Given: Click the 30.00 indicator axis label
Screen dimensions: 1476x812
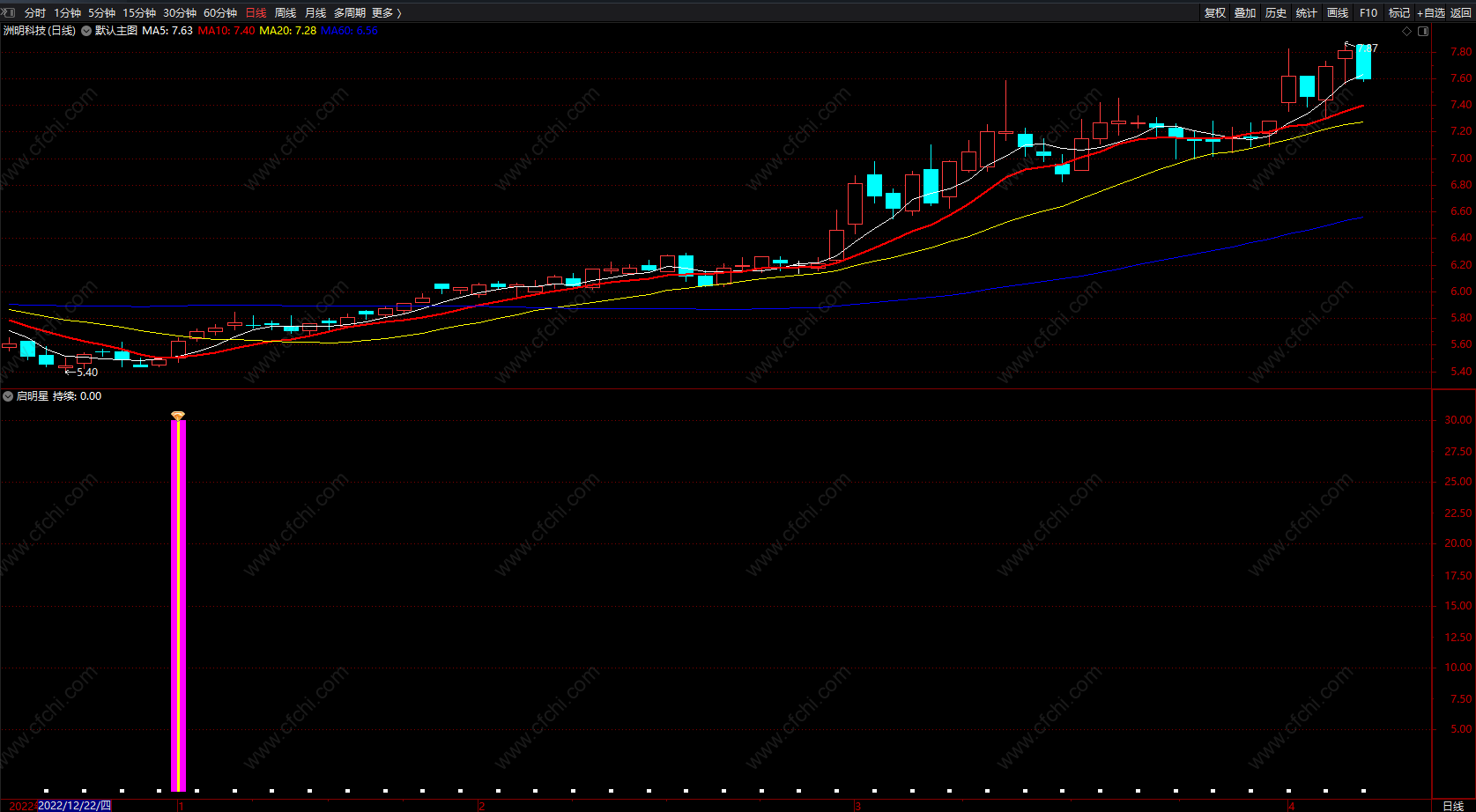Looking at the screenshot, I should click(x=1458, y=420).
